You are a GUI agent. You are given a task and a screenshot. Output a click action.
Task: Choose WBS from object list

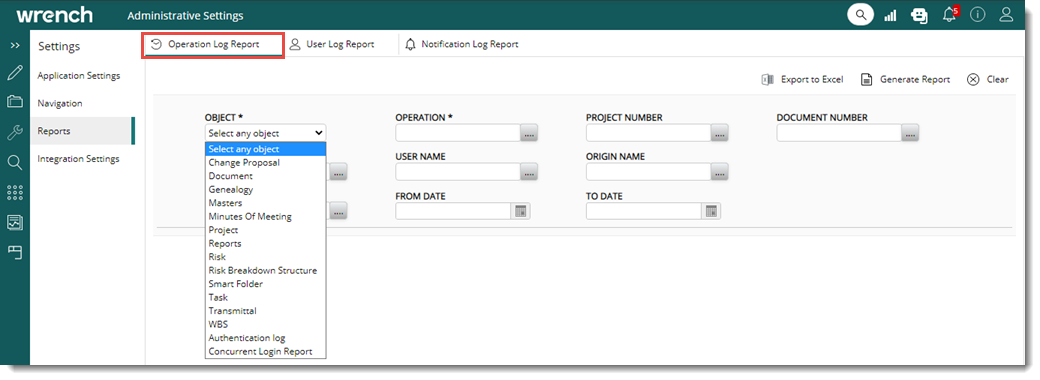(x=265, y=324)
